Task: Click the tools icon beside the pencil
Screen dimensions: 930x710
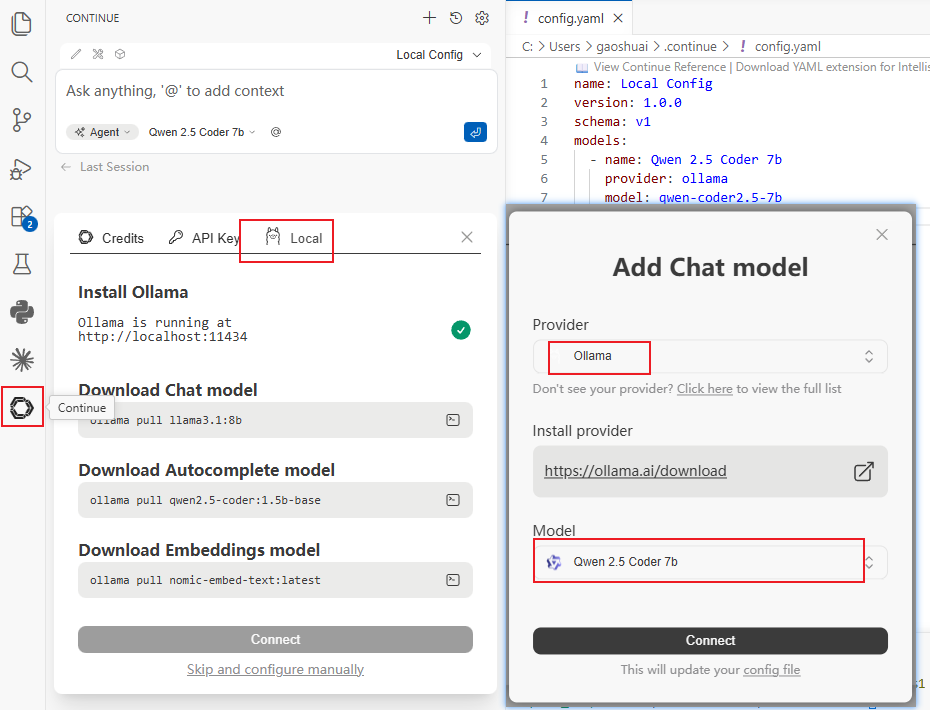Action: pyautogui.click(x=98, y=54)
